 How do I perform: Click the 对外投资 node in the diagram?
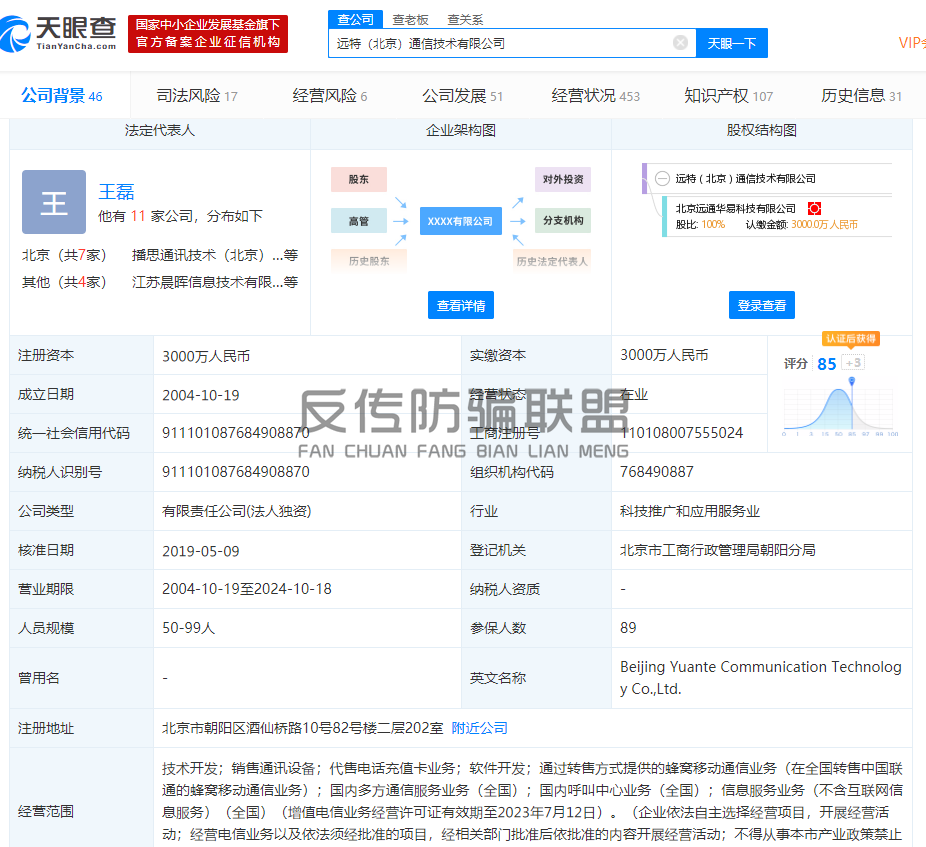tap(562, 180)
